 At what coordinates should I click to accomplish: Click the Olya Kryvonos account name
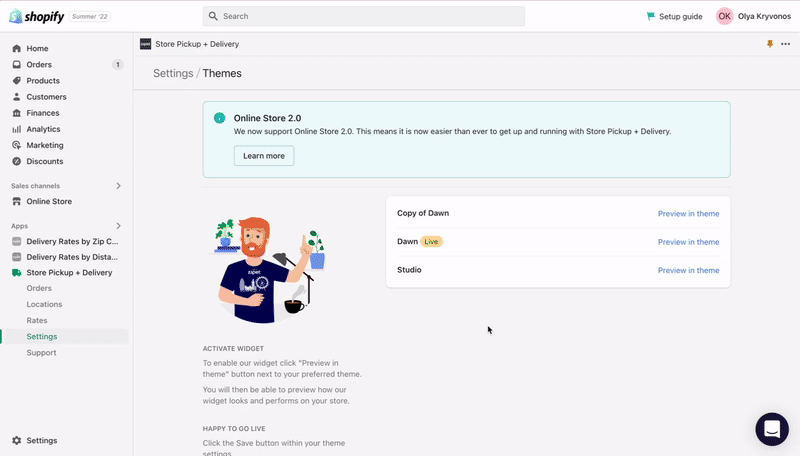click(764, 16)
